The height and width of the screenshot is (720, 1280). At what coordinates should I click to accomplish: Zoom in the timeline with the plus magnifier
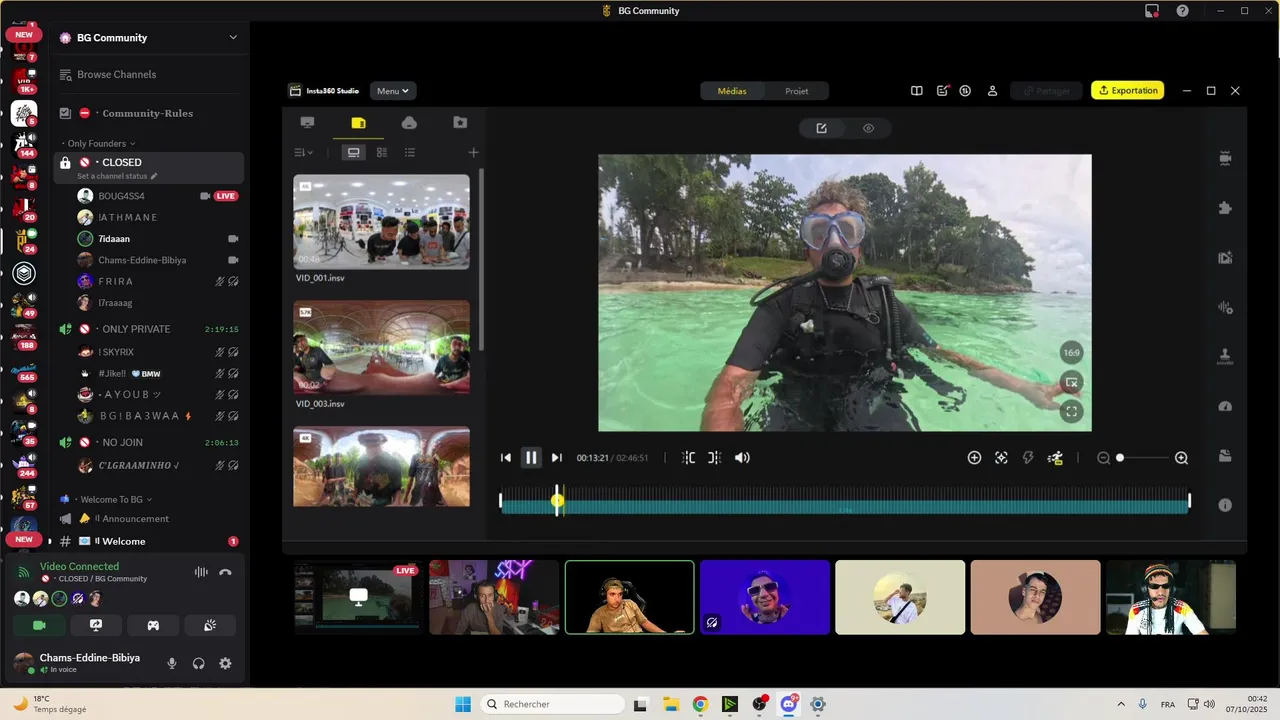tap(1181, 458)
